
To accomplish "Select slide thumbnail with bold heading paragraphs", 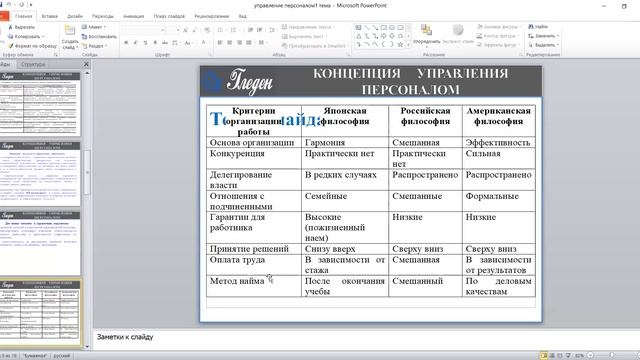I will pyautogui.click(x=40, y=243).
